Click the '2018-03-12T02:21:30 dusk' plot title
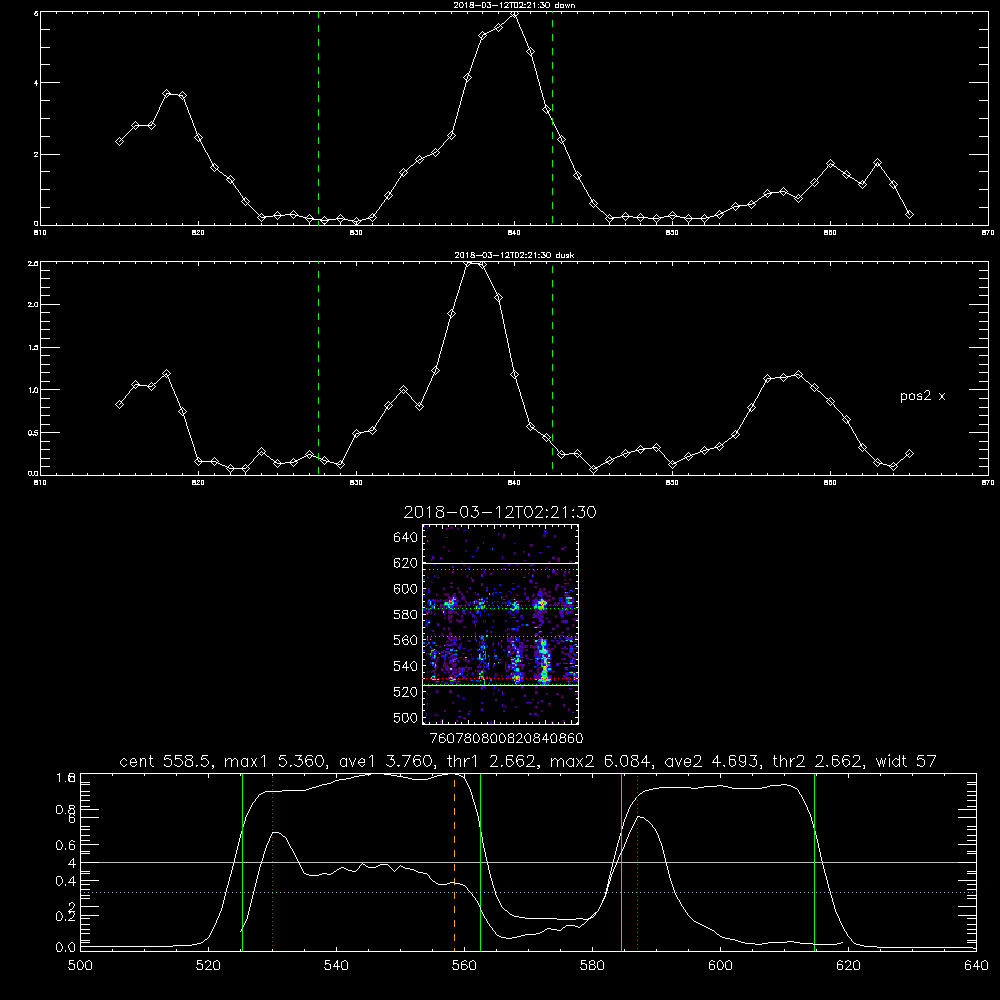Image resolution: width=1000 pixels, height=1000 pixels. click(x=514, y=255)
